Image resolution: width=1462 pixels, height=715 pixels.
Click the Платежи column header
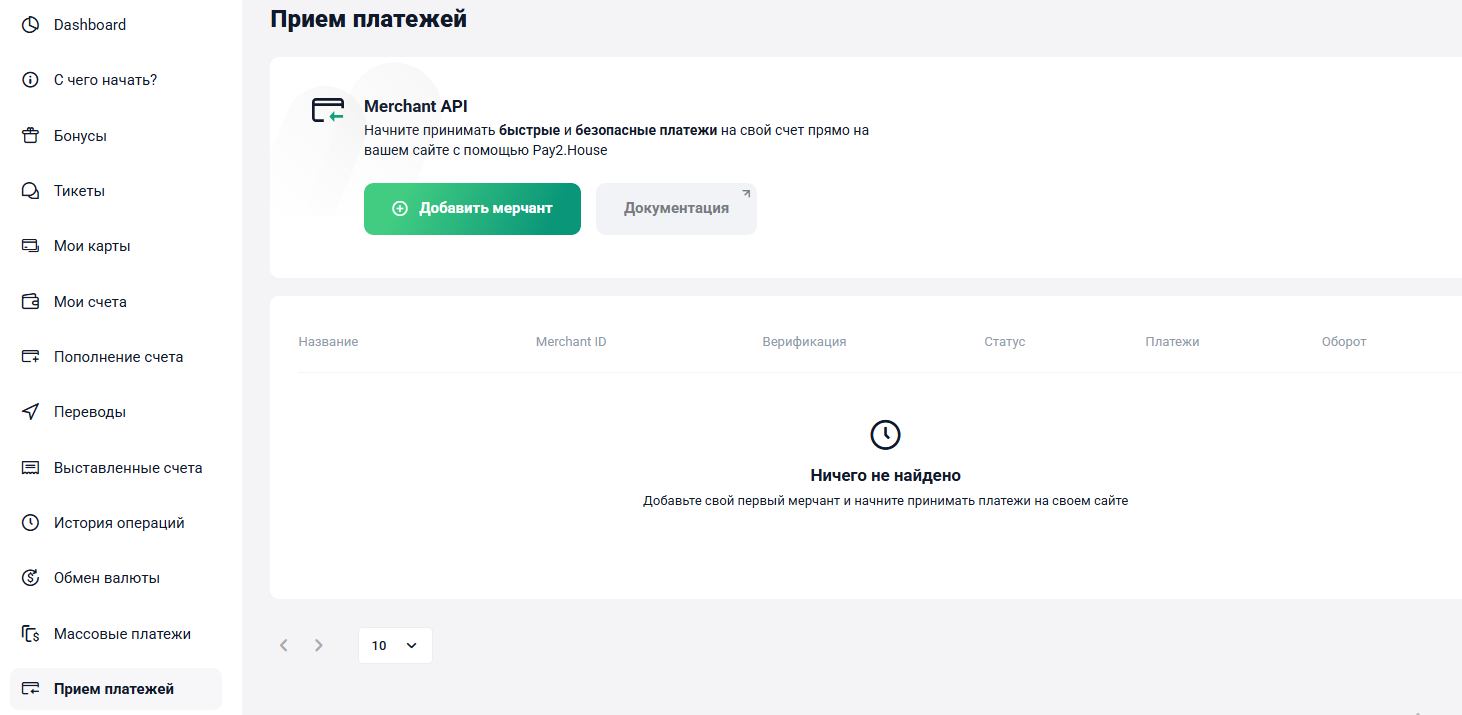[x=1172, y=342]
